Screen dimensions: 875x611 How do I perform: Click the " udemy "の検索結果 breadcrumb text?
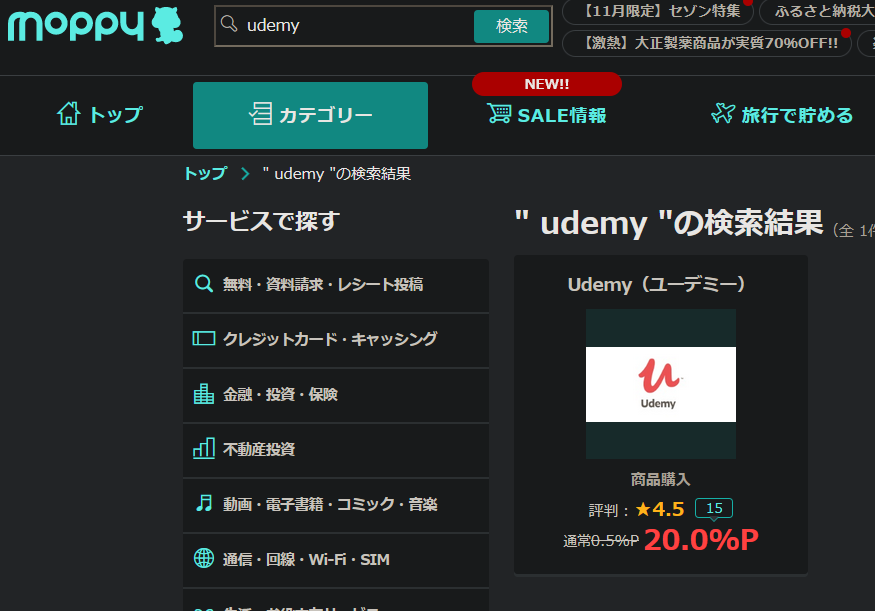337,174
